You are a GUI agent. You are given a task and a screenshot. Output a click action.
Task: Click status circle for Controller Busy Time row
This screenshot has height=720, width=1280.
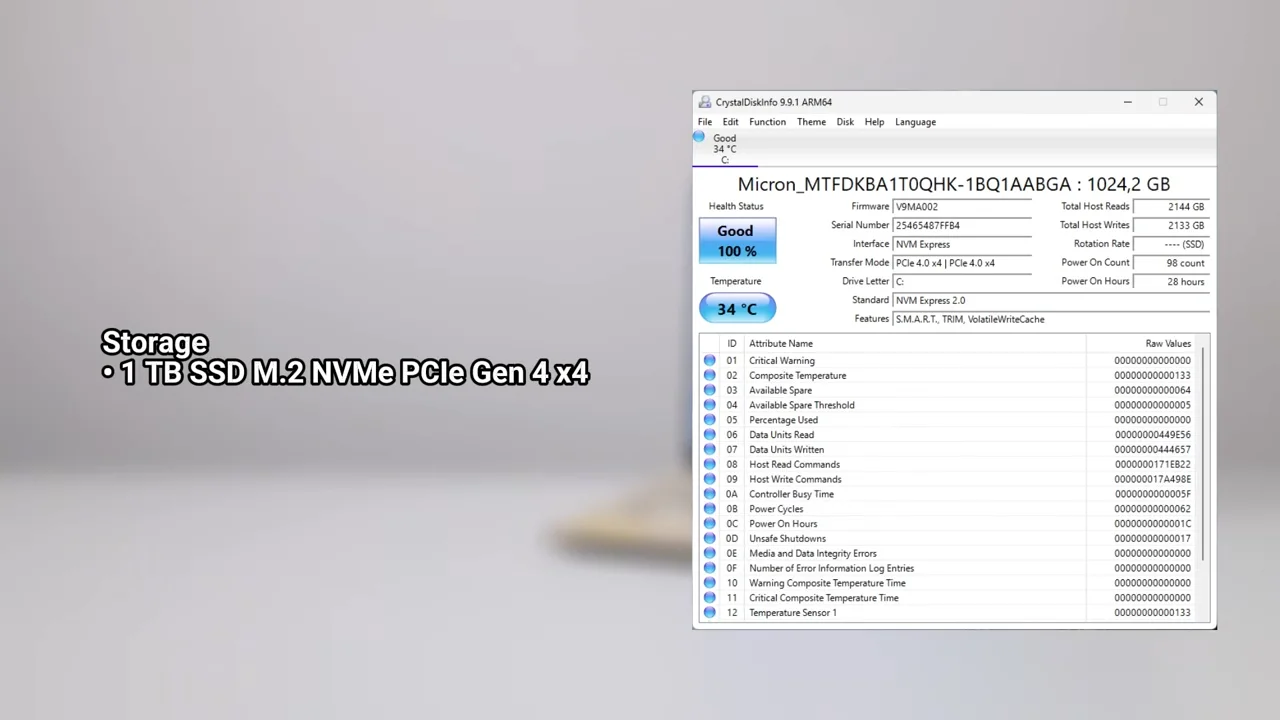pos(709,494)
